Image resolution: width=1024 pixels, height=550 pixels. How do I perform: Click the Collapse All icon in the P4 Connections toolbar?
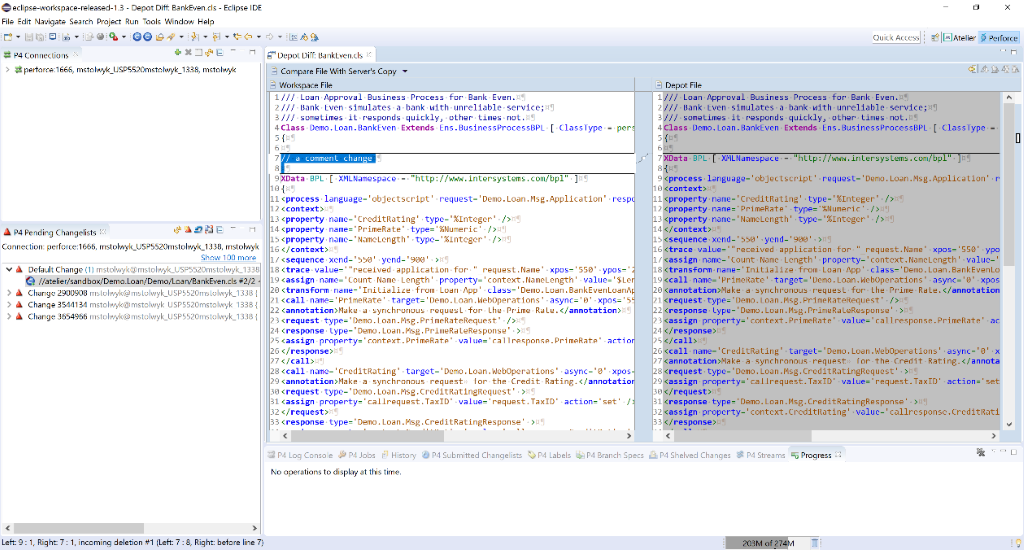tap(219, 52)
